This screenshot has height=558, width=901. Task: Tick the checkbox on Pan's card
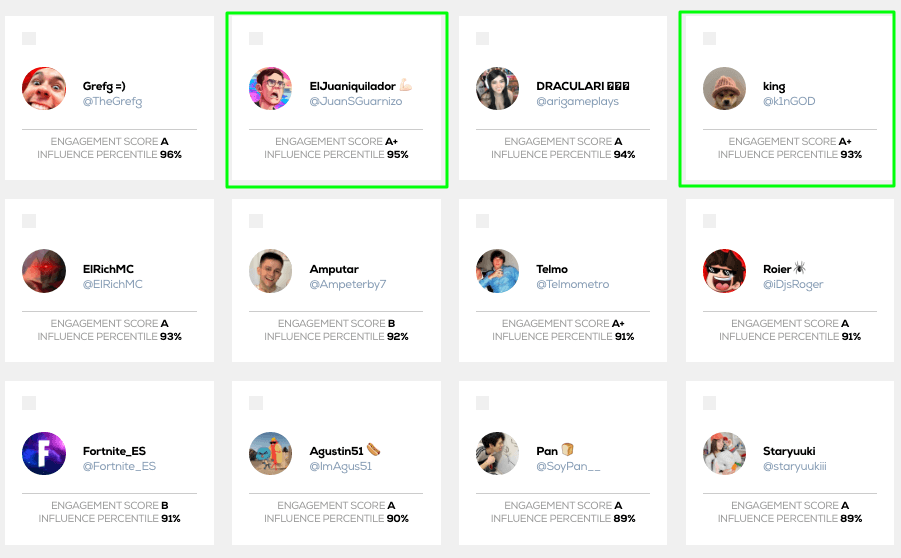pos(483,403)
